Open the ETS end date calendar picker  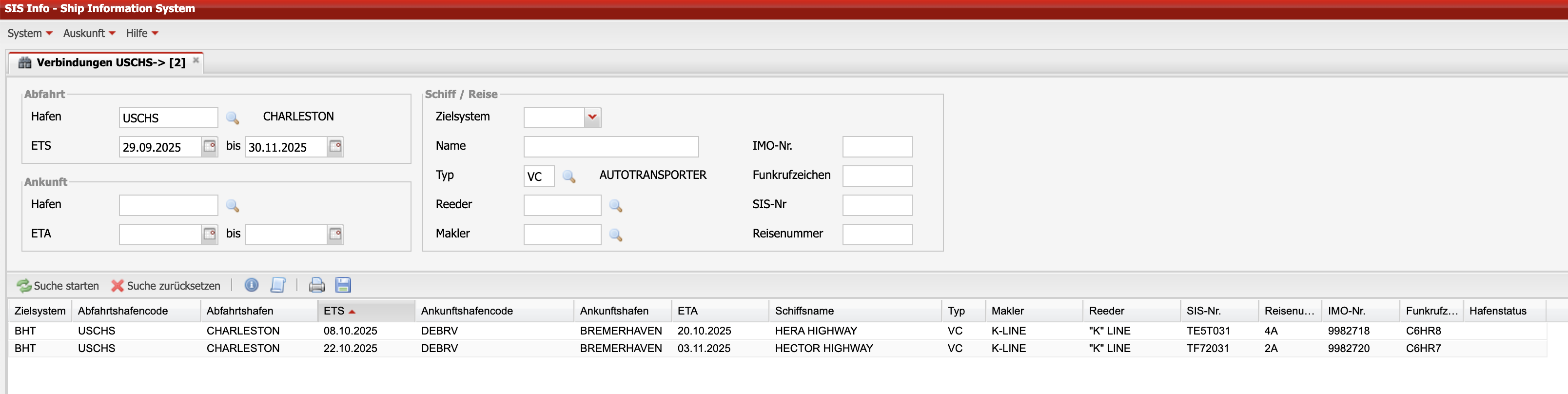point(335,147)
